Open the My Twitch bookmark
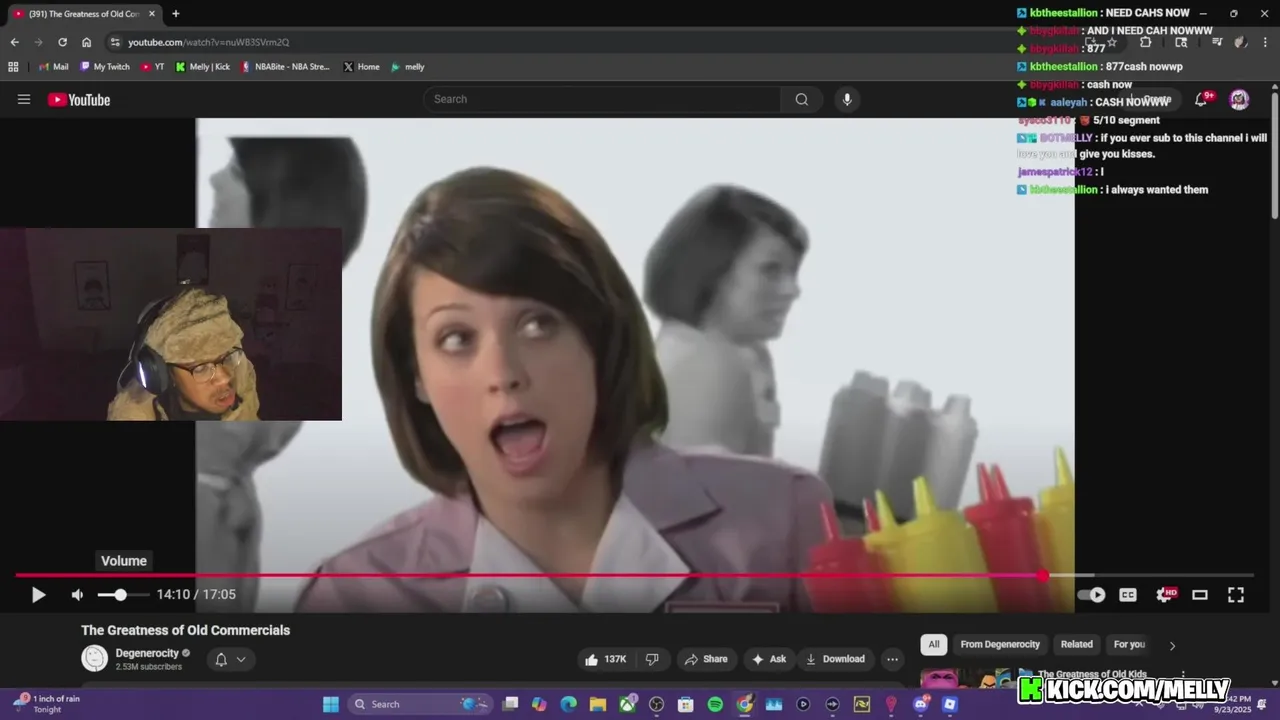The width and height of the screenshot is (1280, 720). (x=105, y=67)
